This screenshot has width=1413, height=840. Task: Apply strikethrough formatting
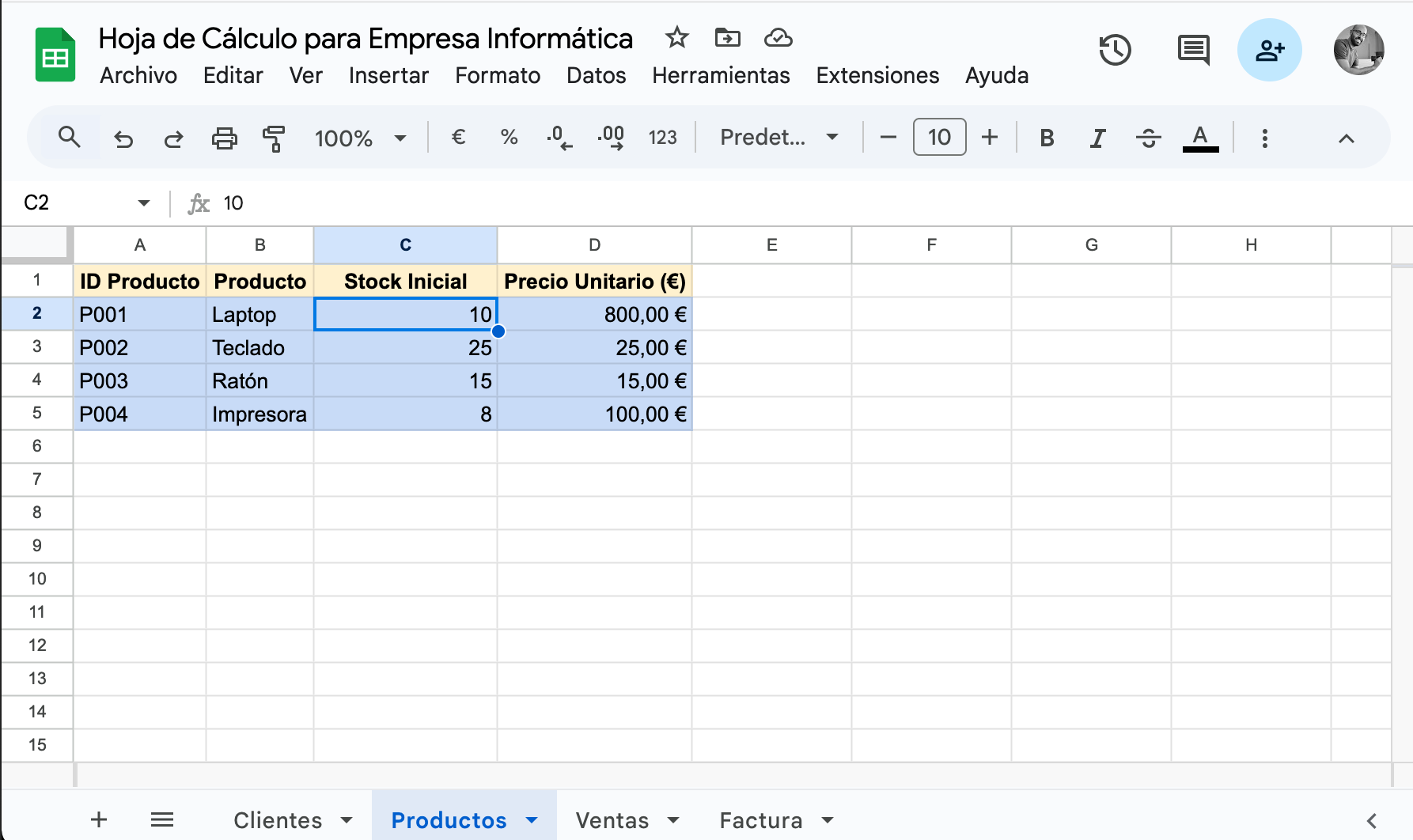point(1149,137)
